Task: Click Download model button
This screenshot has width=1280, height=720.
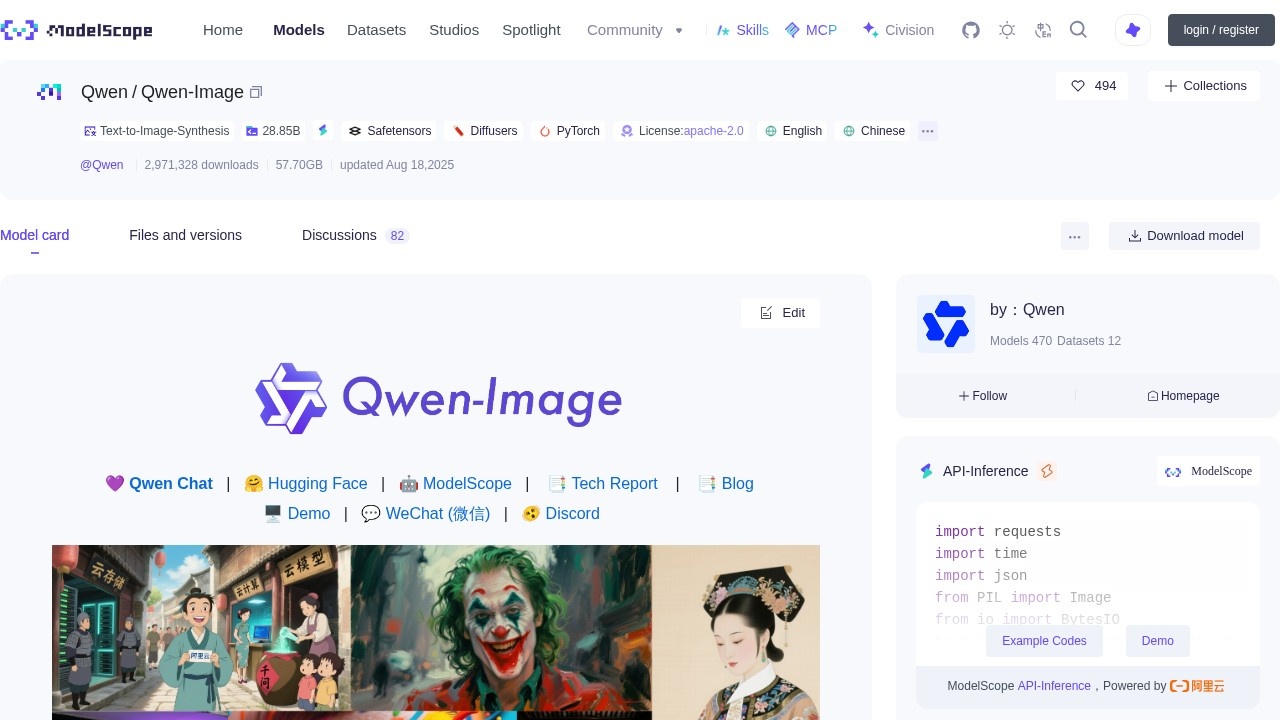Action: coord(1184,236)
